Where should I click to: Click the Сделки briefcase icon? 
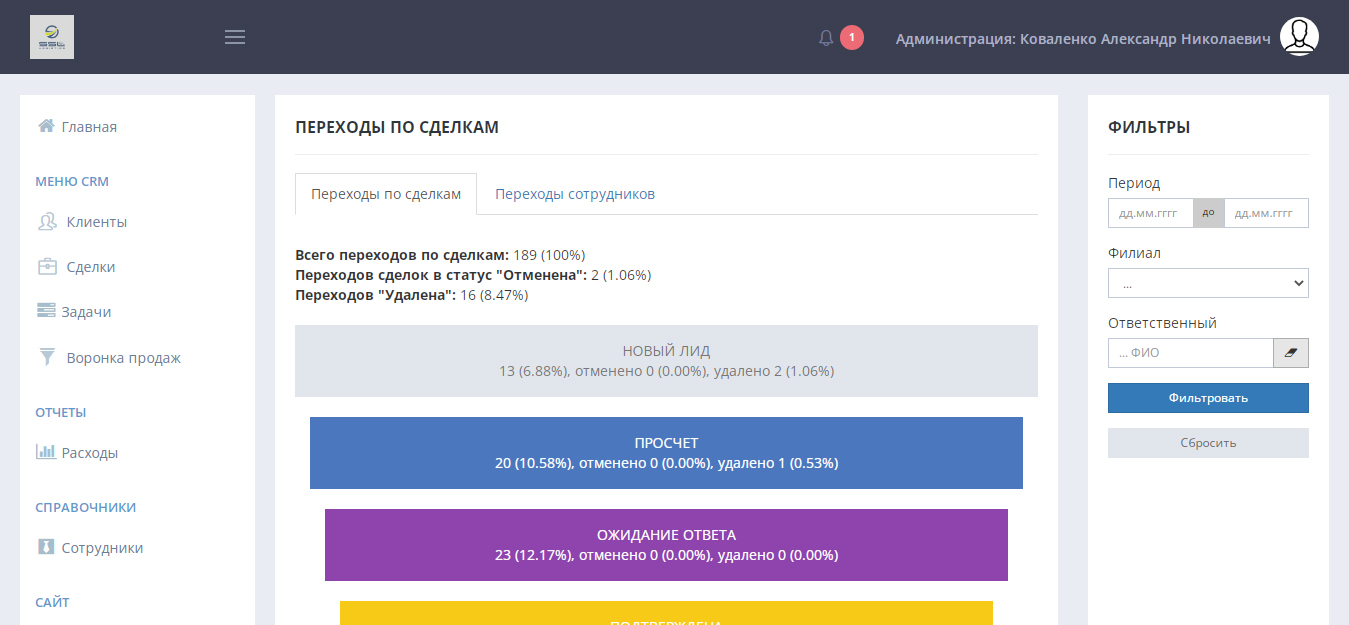[46, 267]
